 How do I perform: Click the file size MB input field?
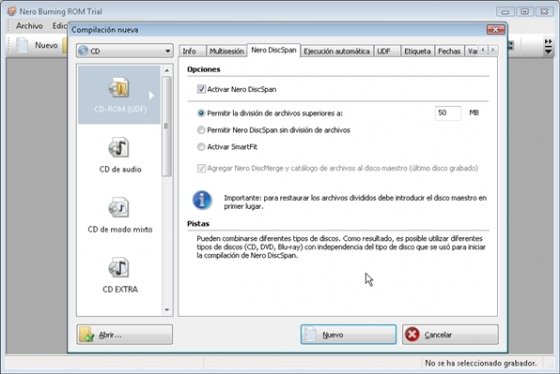click(448, 113)
